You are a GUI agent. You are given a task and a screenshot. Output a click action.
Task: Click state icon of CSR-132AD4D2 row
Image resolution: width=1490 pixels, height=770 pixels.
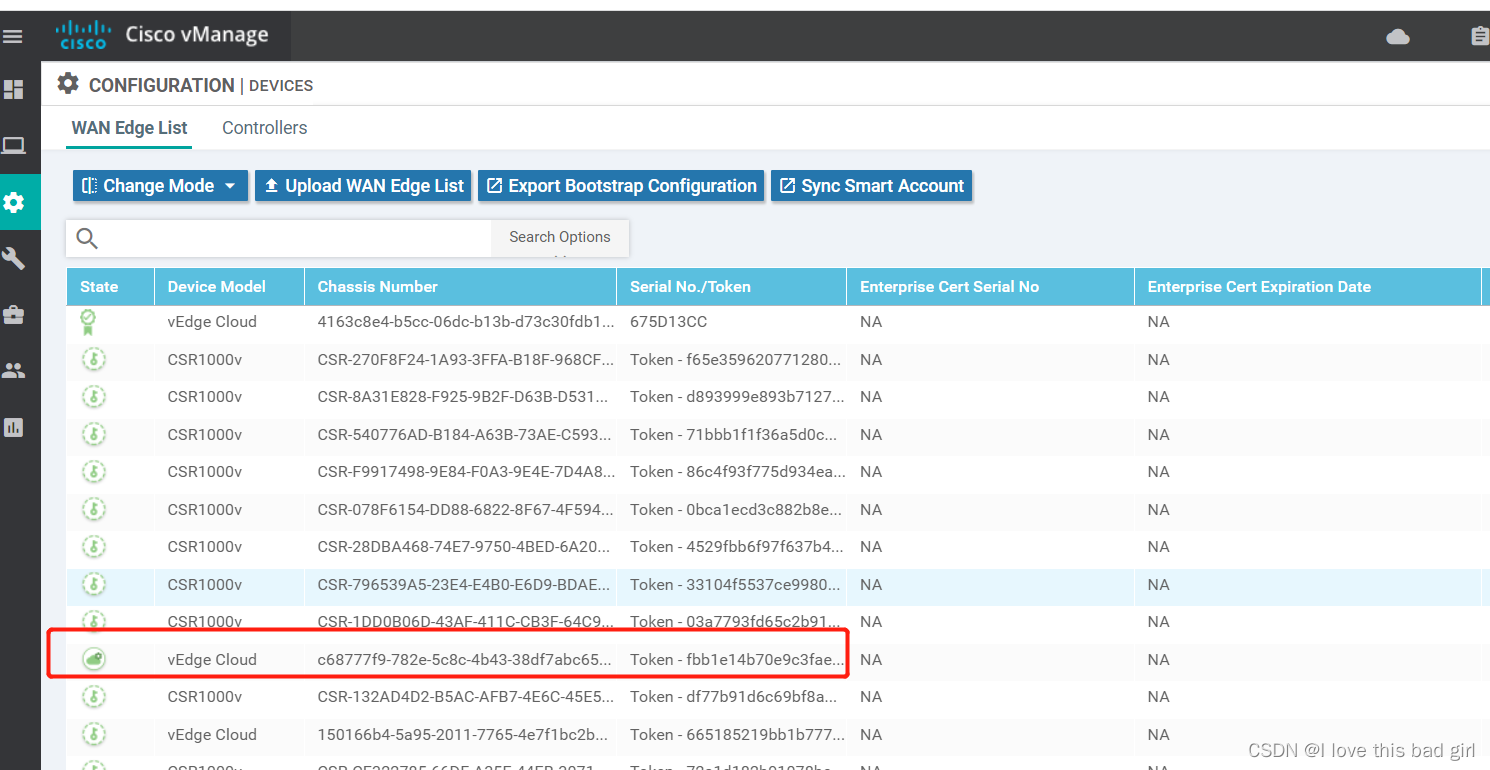pyautogui.click(x=94, y=697)
